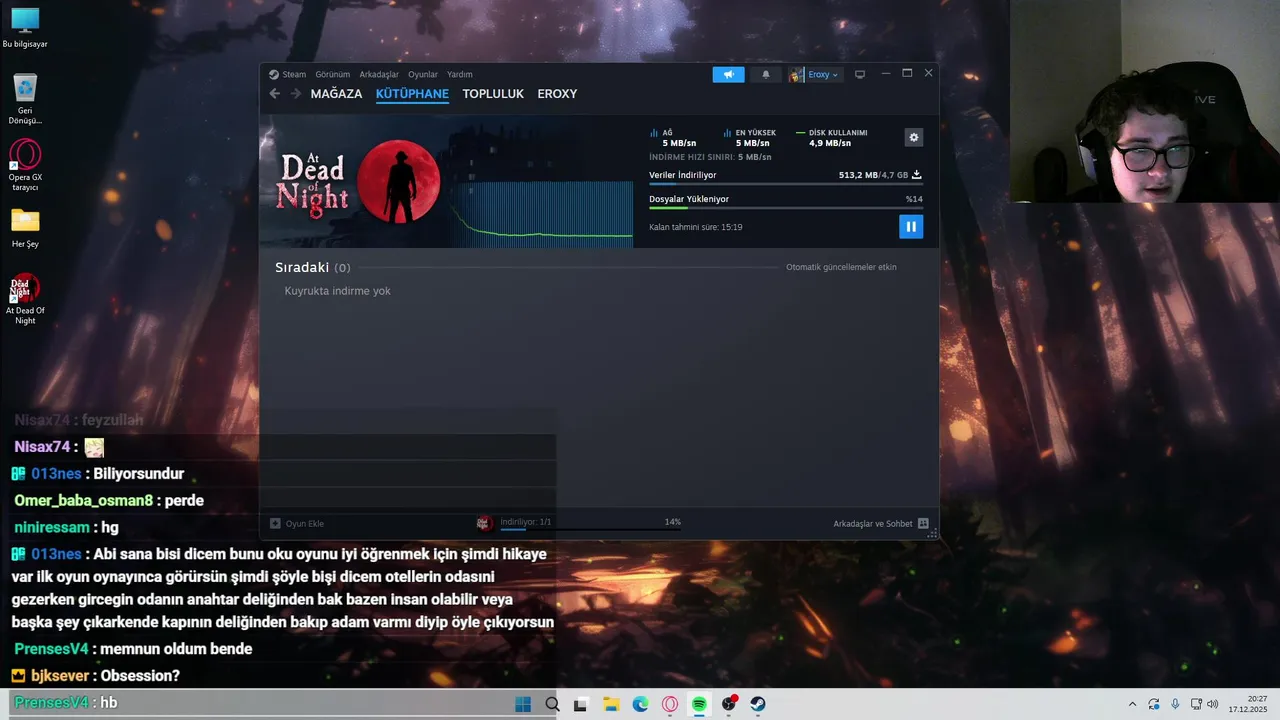Open OBS Studio from taskbar
This screenshot has width=1280, height=720.
coord(729,704)
